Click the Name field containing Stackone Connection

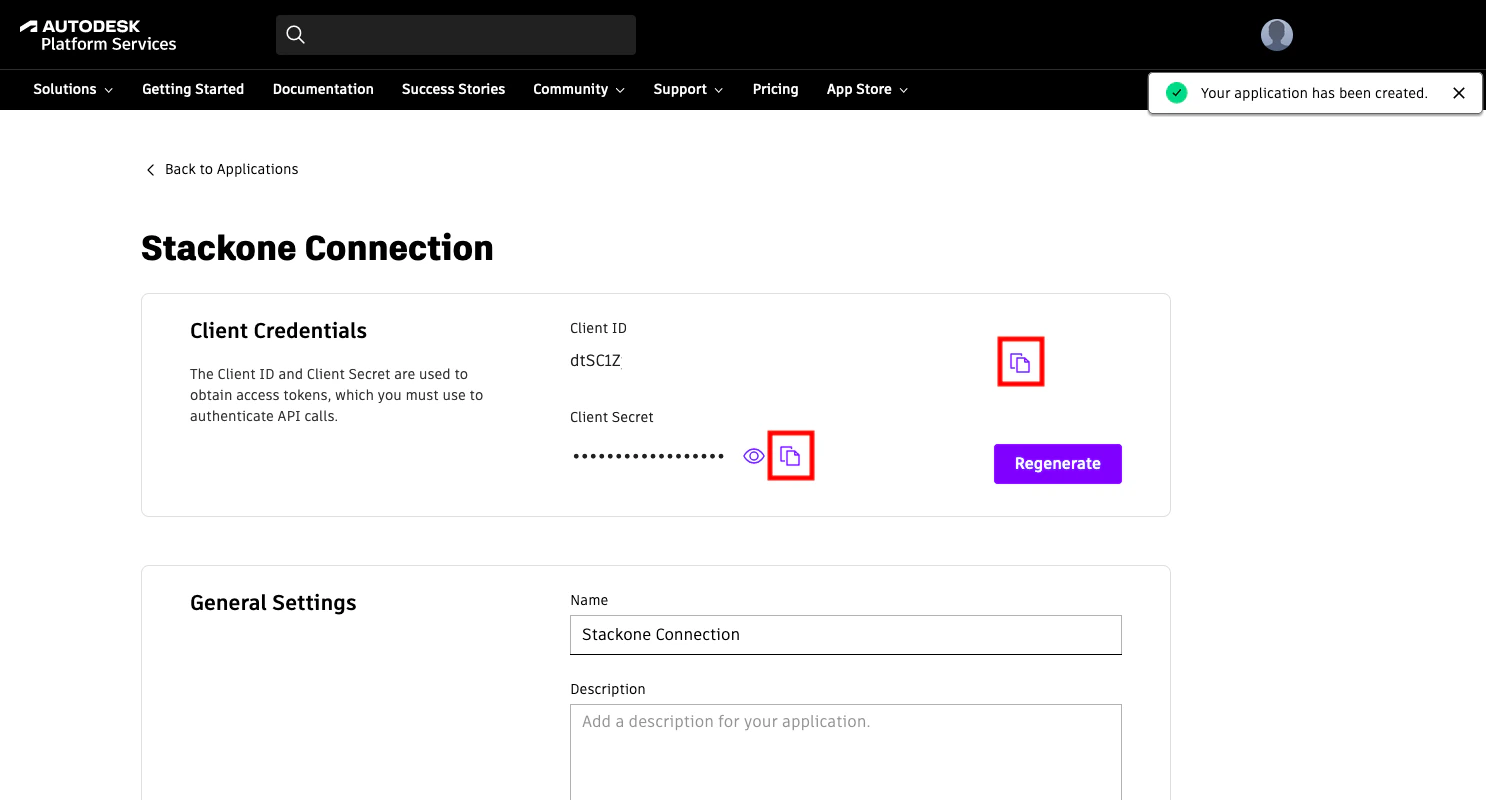pos(845,634)
